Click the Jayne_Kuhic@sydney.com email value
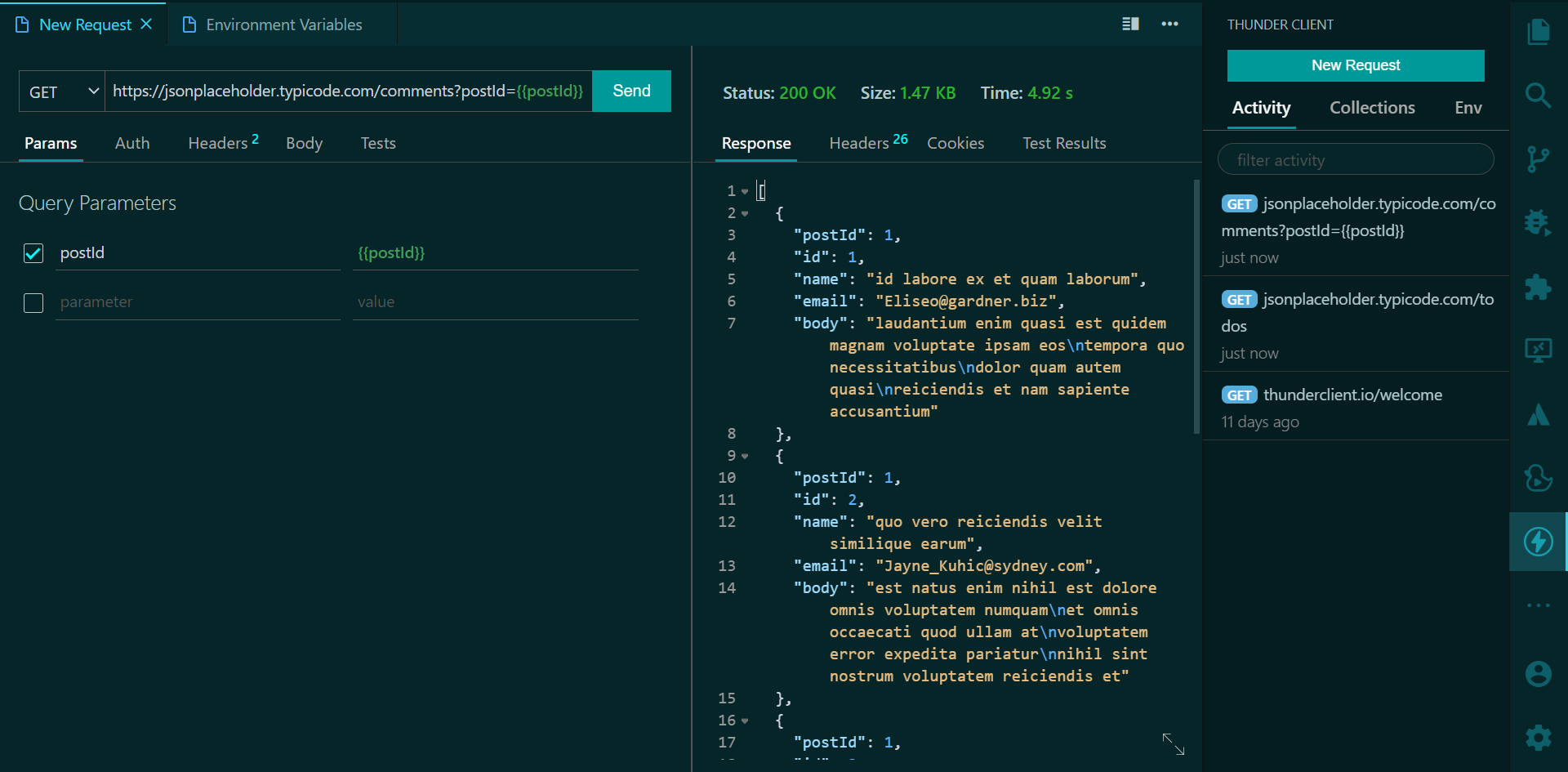The height and width of the screenshot is (772, 1568). (x=984, y=566)
